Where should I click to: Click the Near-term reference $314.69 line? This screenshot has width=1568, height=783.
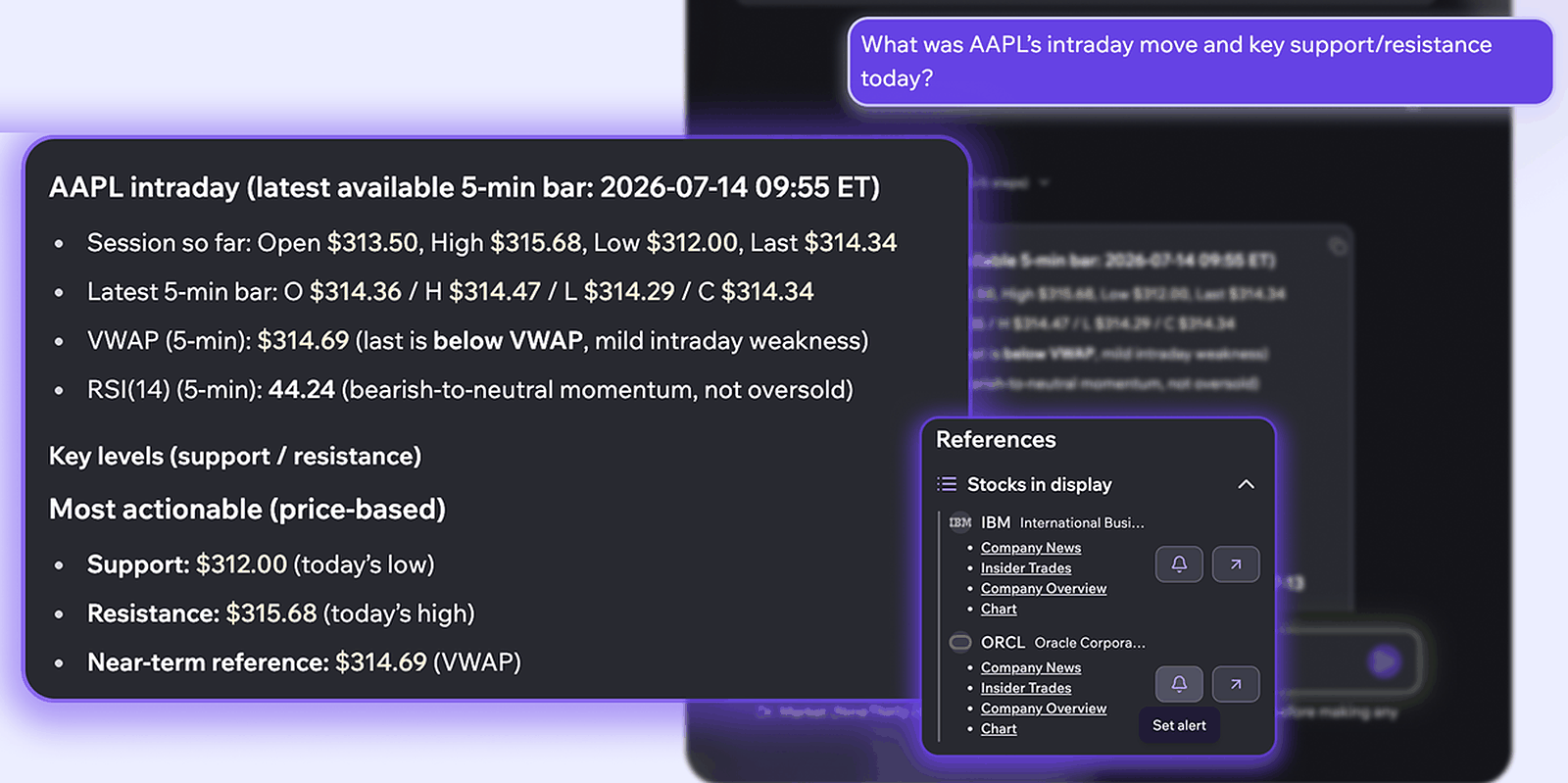304,662
